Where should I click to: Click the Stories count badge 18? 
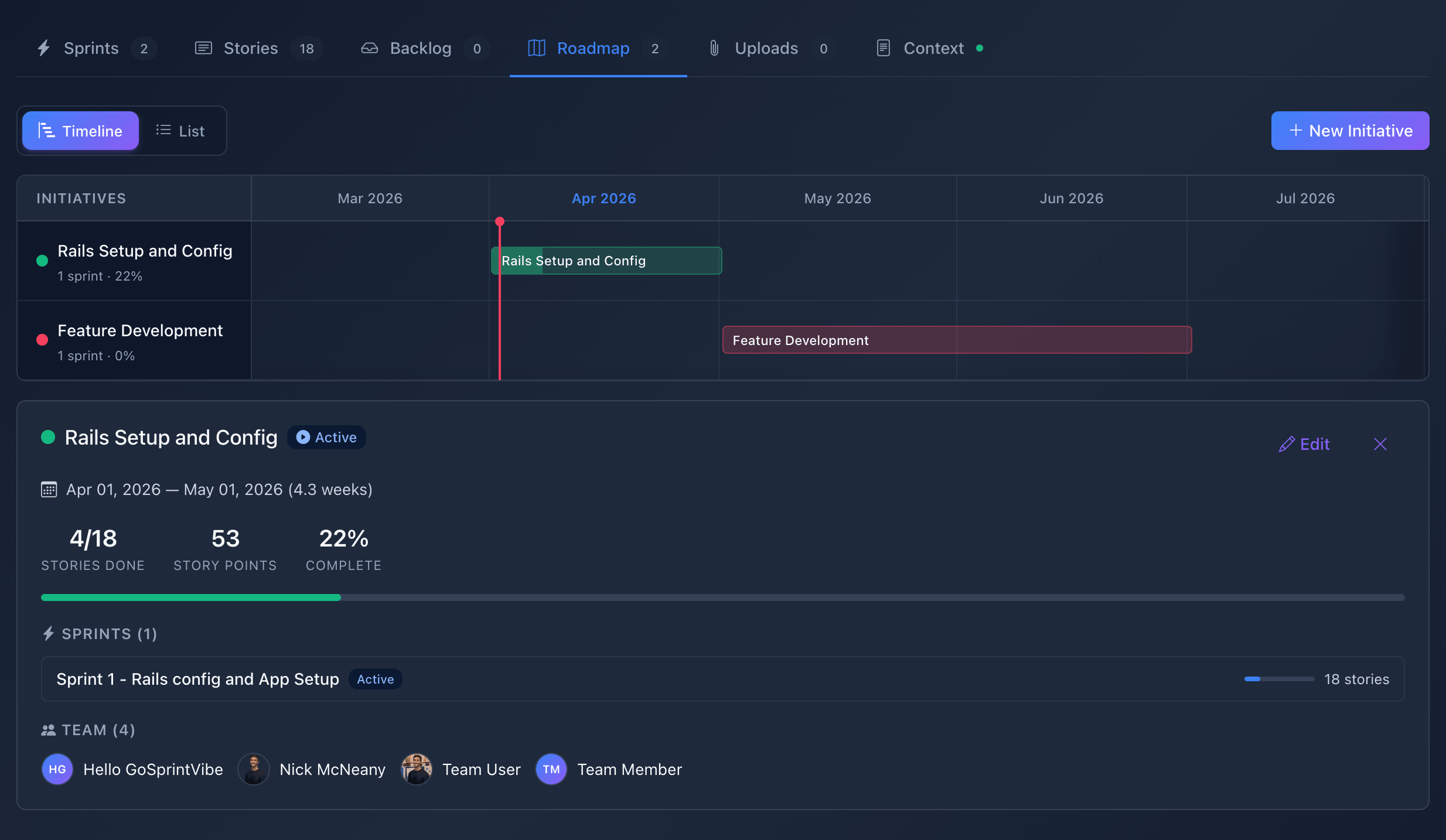(x=307, y=49)
